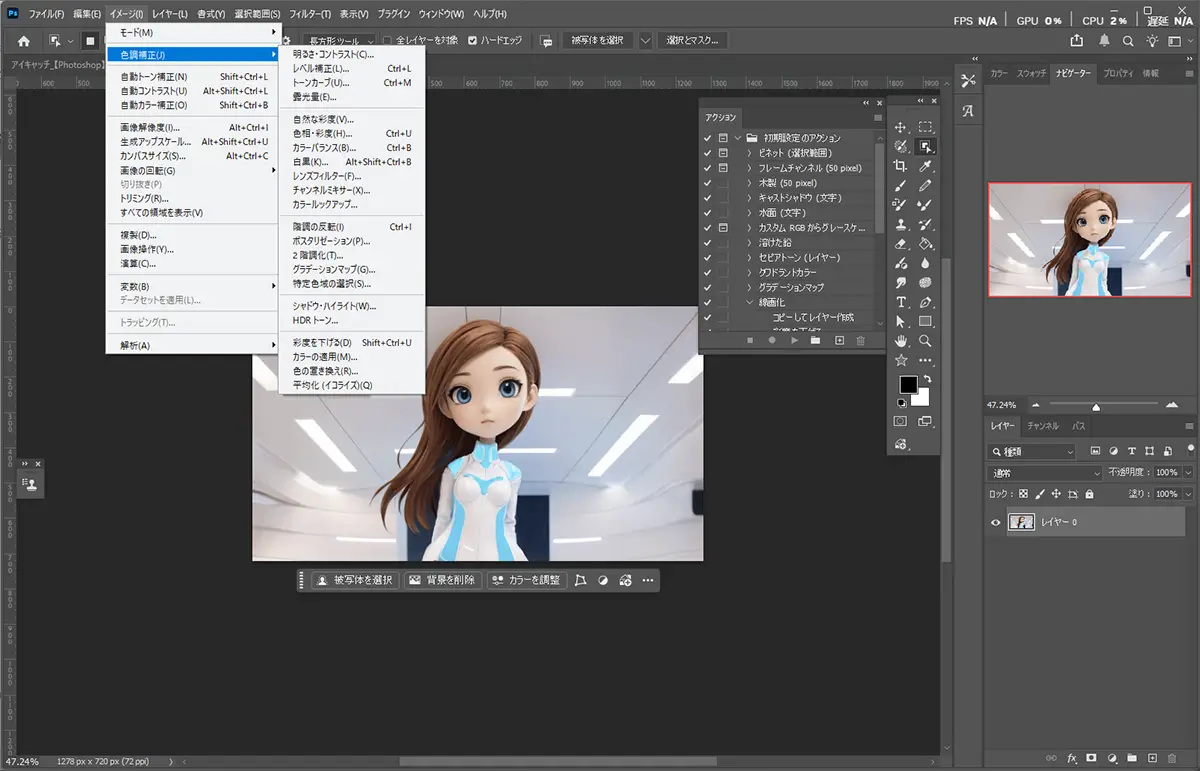Select the Crop tool in toolbox

tap(901, 166)
